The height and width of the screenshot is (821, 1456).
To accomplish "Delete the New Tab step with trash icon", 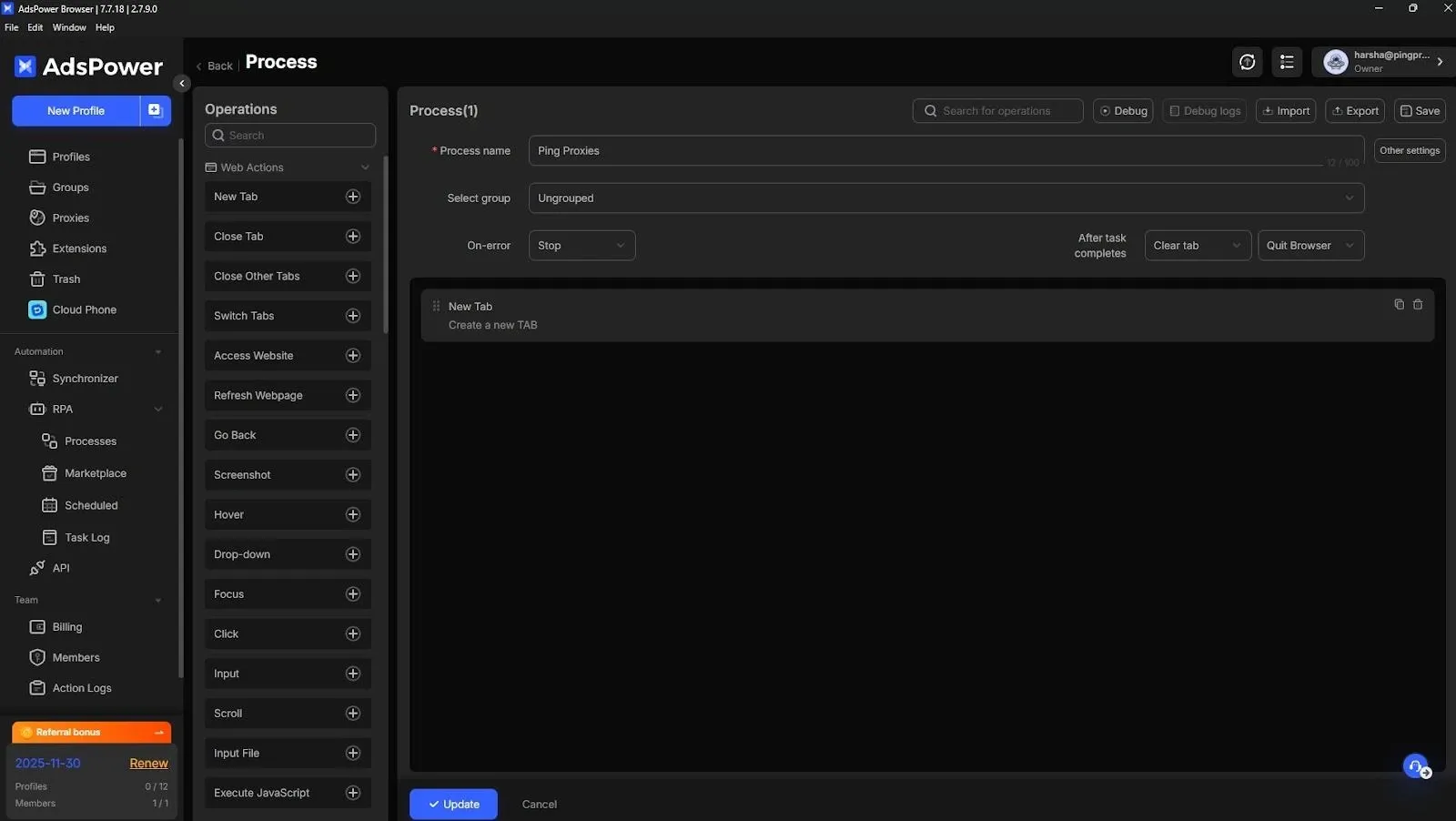I will click(x=1418, y=305).
